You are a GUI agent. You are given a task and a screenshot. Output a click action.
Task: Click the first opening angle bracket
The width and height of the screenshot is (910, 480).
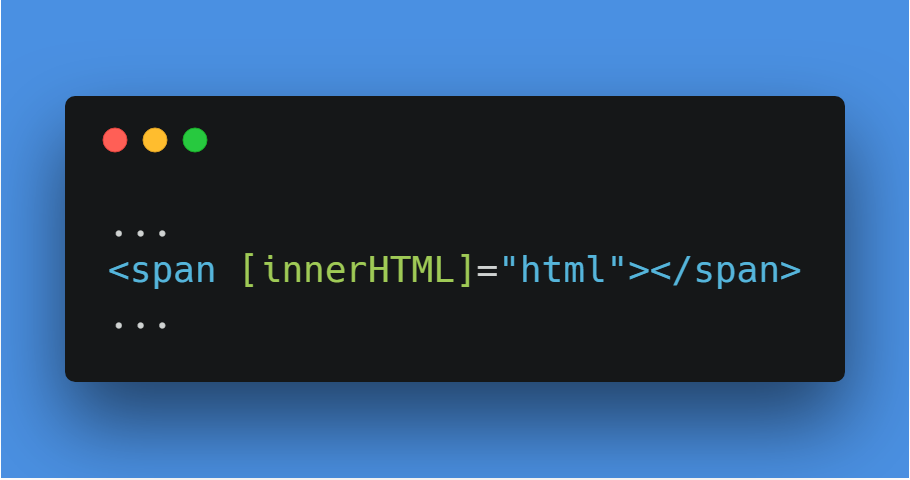[118, 271]
